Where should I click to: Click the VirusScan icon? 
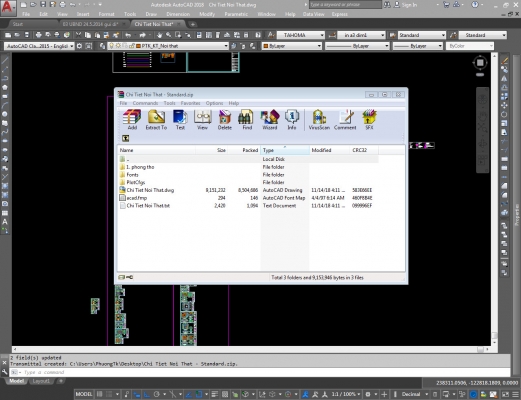(x=319, y=119)
